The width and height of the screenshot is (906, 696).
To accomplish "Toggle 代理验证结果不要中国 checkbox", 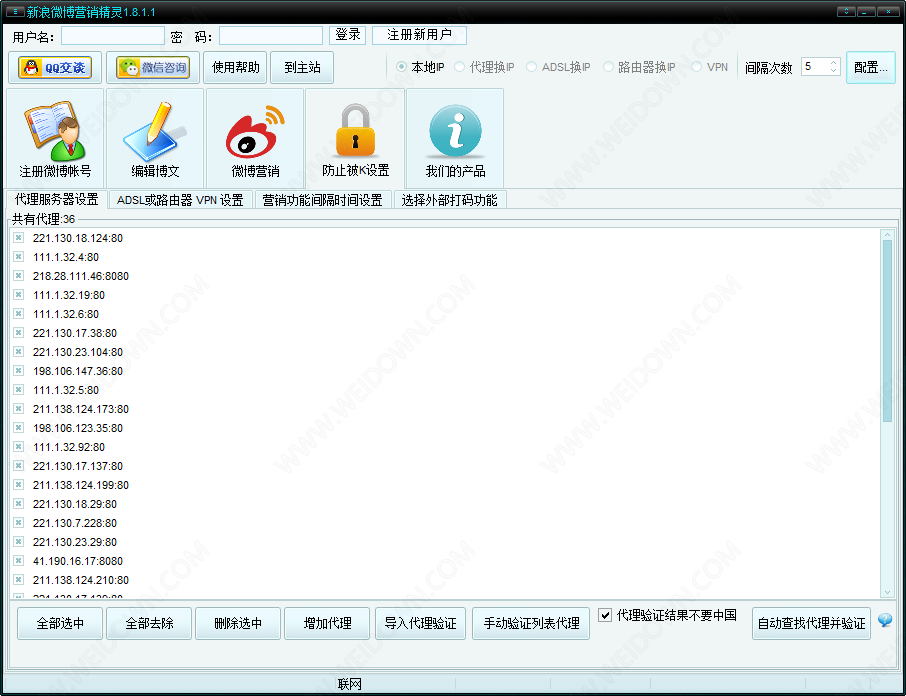I will tap(605, 615).
